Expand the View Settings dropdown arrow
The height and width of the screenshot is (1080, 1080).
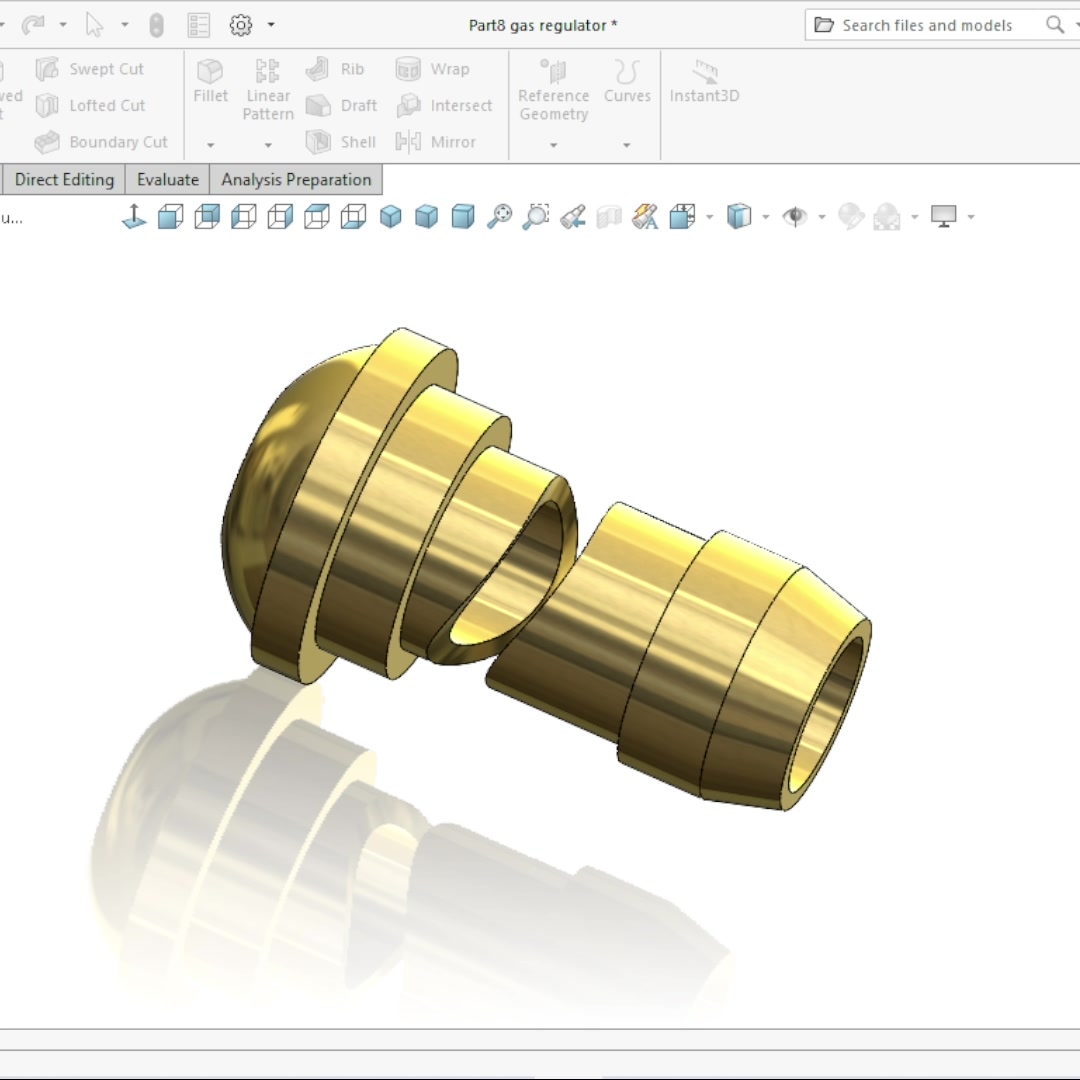(x=971, y=217)
